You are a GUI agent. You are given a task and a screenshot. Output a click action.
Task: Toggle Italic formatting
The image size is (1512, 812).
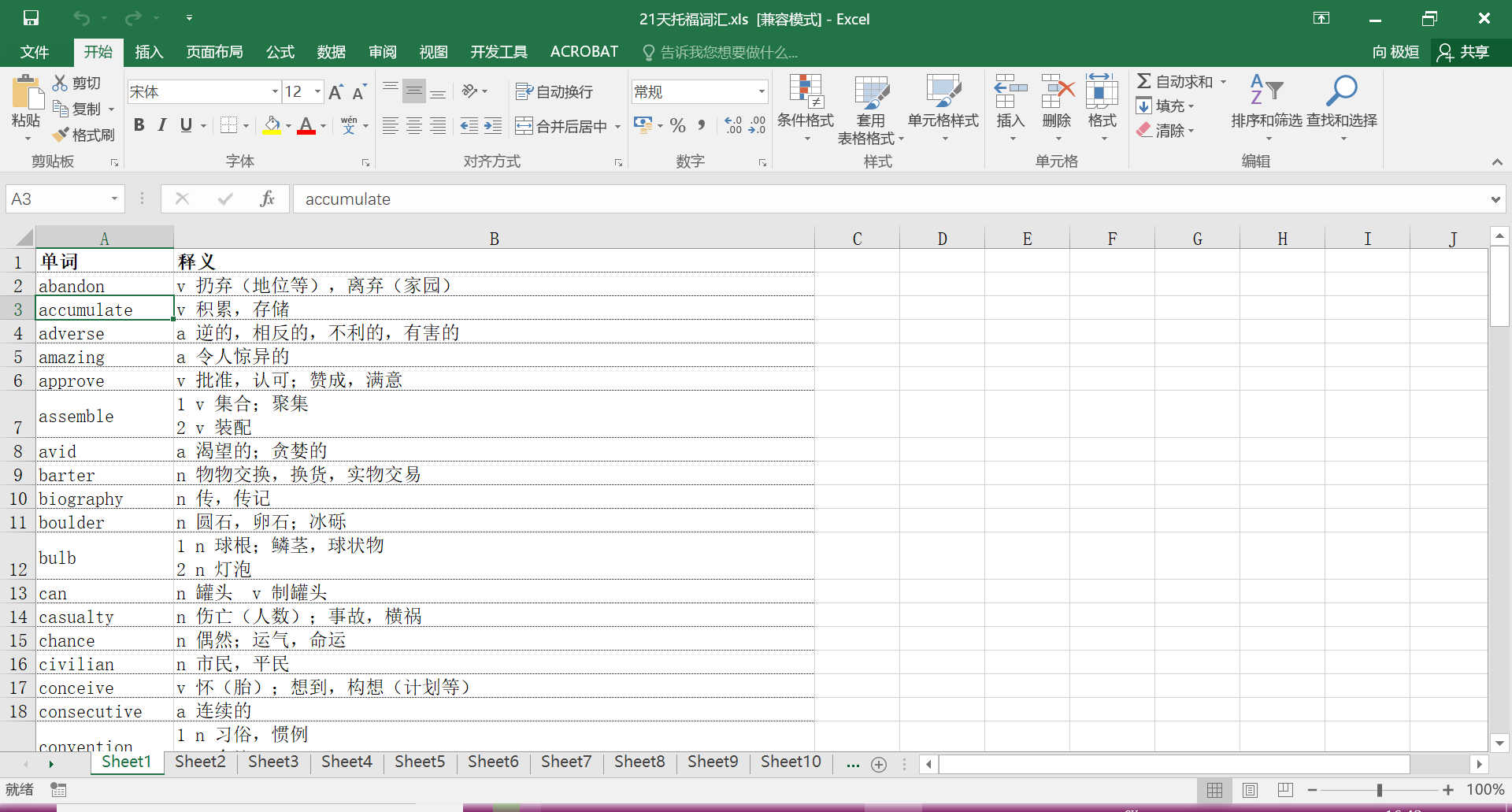[x=162, y=125]
